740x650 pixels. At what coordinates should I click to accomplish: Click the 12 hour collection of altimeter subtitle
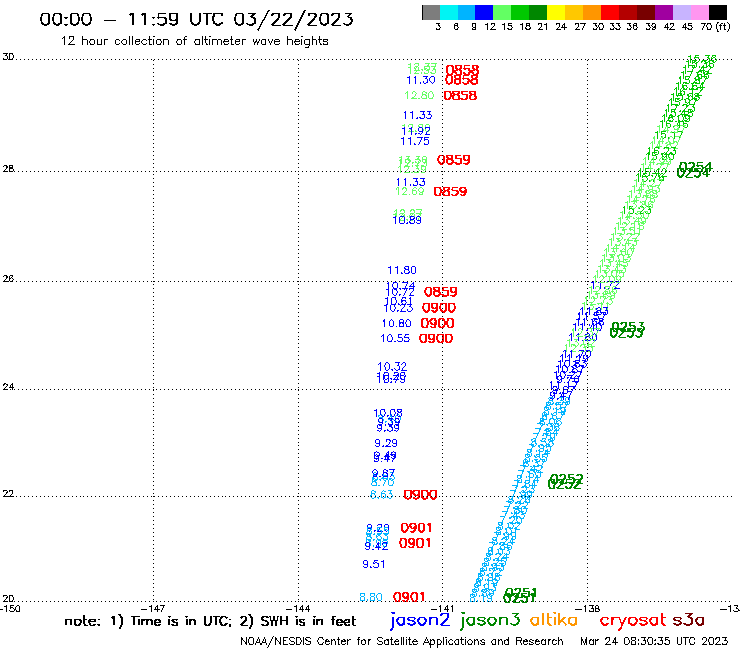point(194,41)
